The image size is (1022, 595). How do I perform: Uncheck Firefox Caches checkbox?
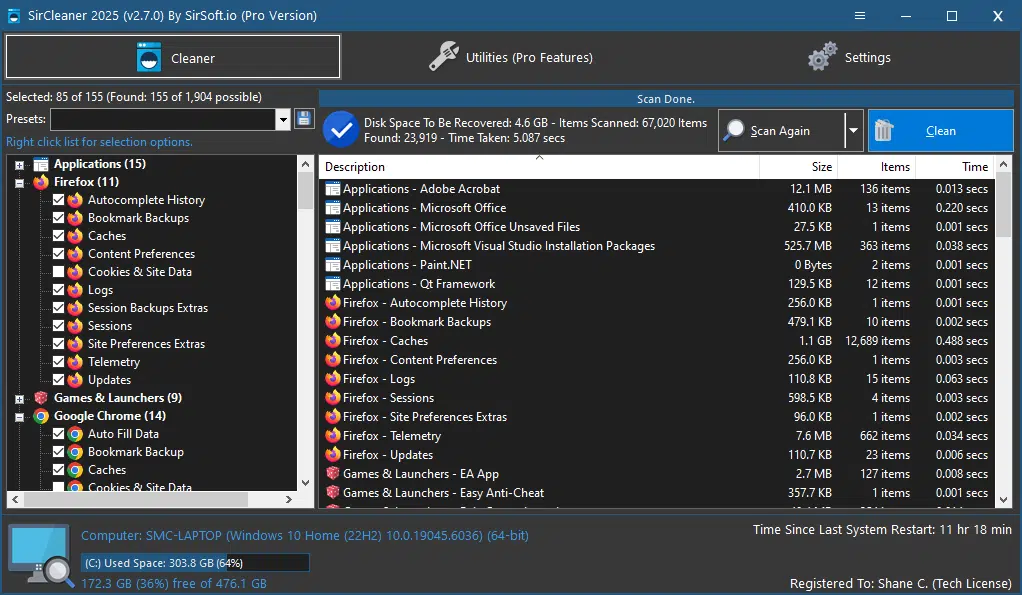click(x=59, y=236)
